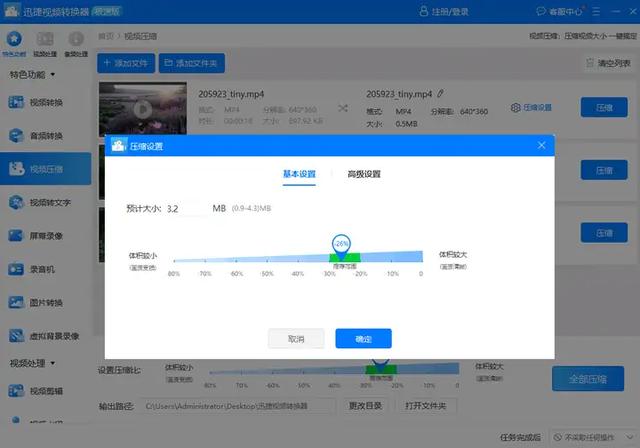Confirm settings with the 确定 button

click(x=363, y=339)
